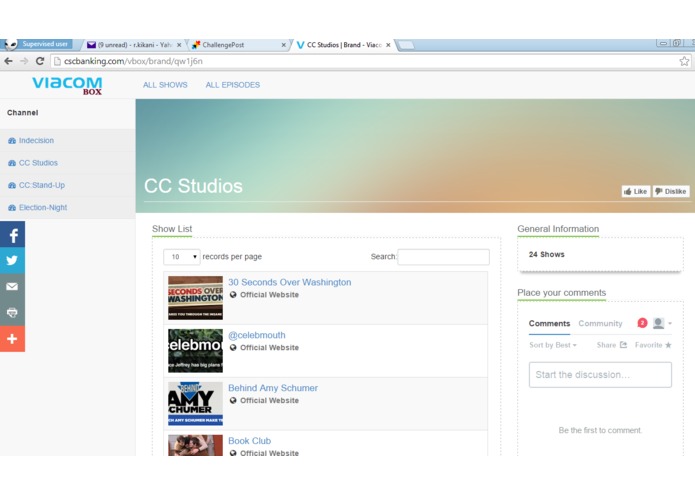Open records per page dropdown
Image resolution: width=695 pixels, height=494 pixels.
point(182,257)
